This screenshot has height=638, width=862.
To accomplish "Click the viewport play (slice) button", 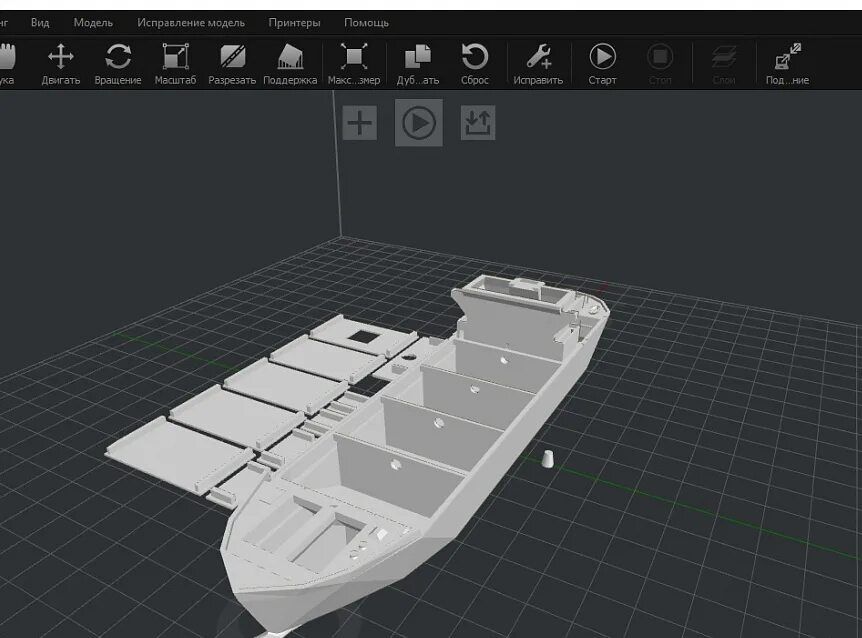I will (418, 123).
